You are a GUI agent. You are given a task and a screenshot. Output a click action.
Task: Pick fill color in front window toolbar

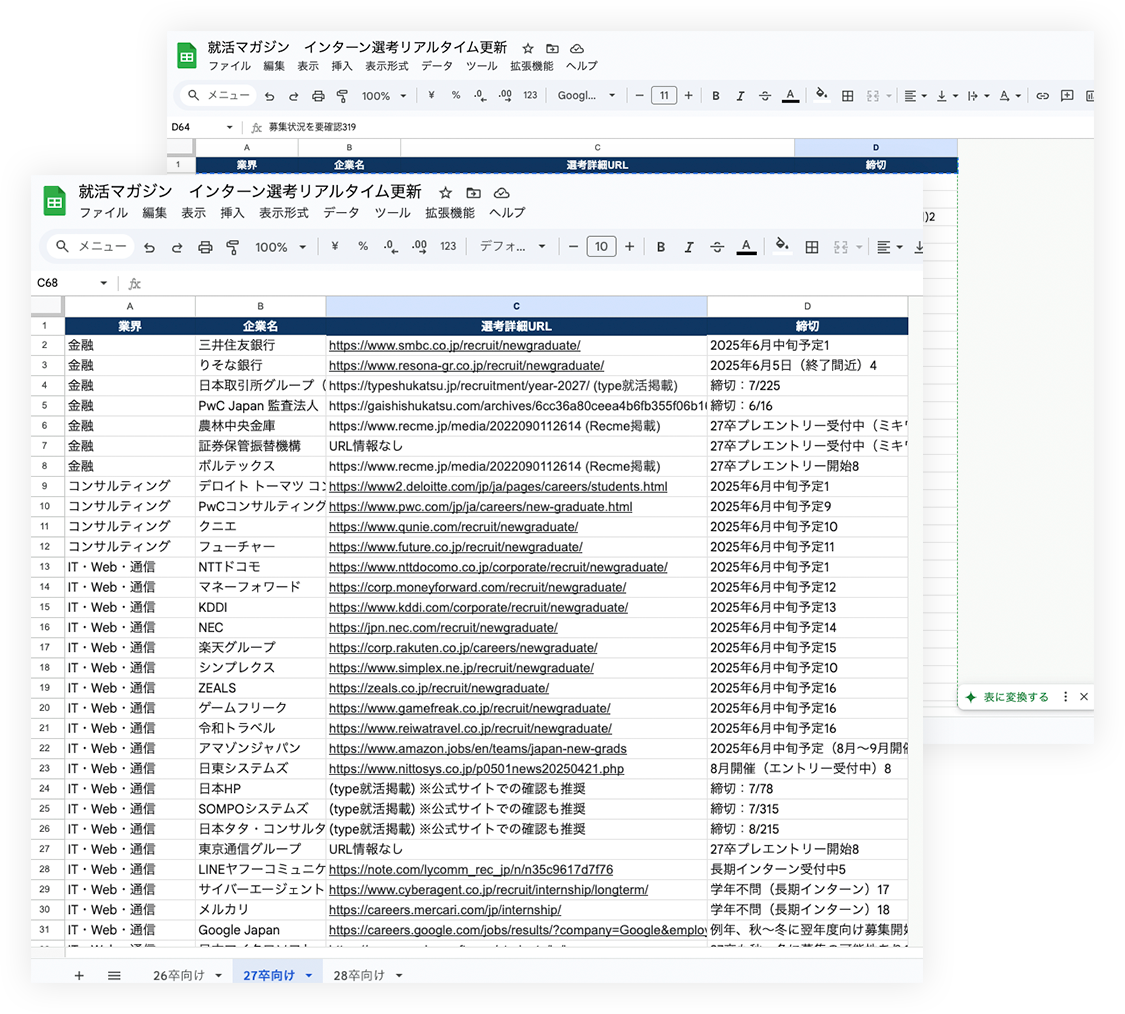coord(782,246)
